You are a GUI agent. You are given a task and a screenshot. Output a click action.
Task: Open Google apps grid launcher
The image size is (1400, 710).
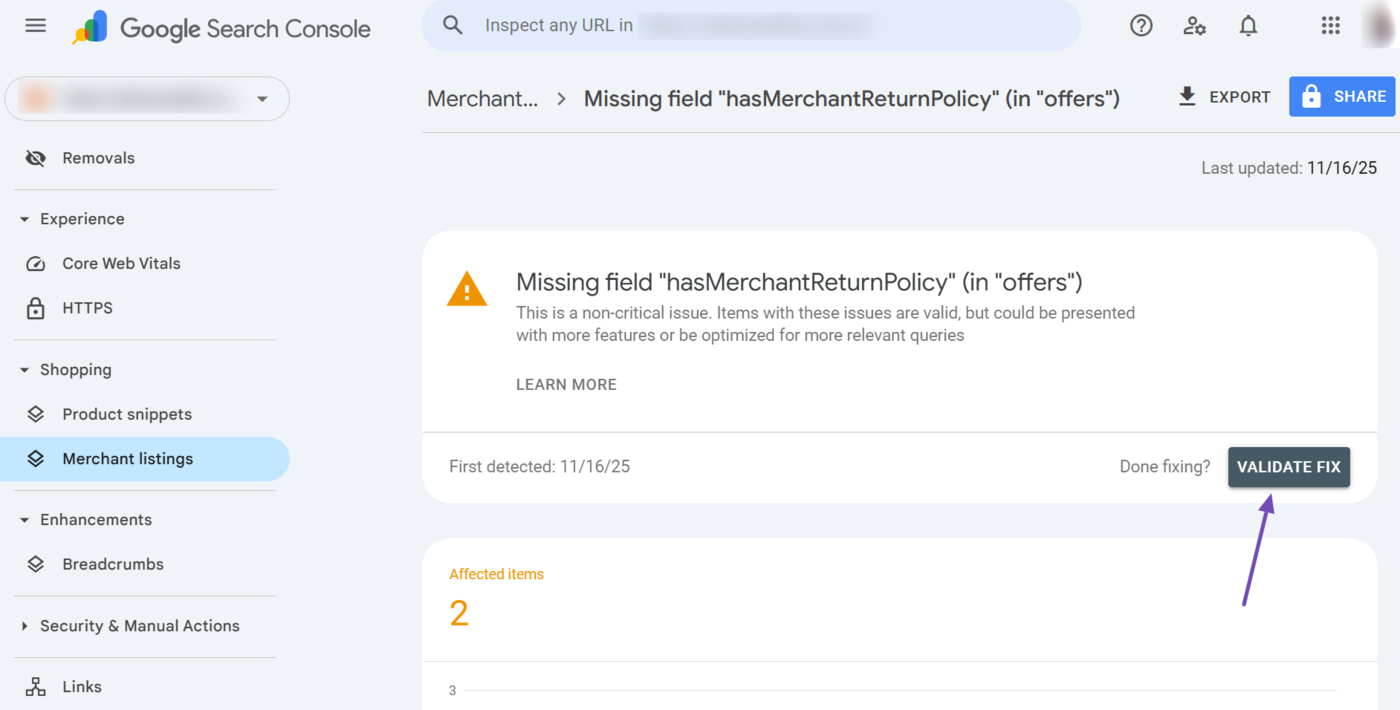coord(1330,25)
